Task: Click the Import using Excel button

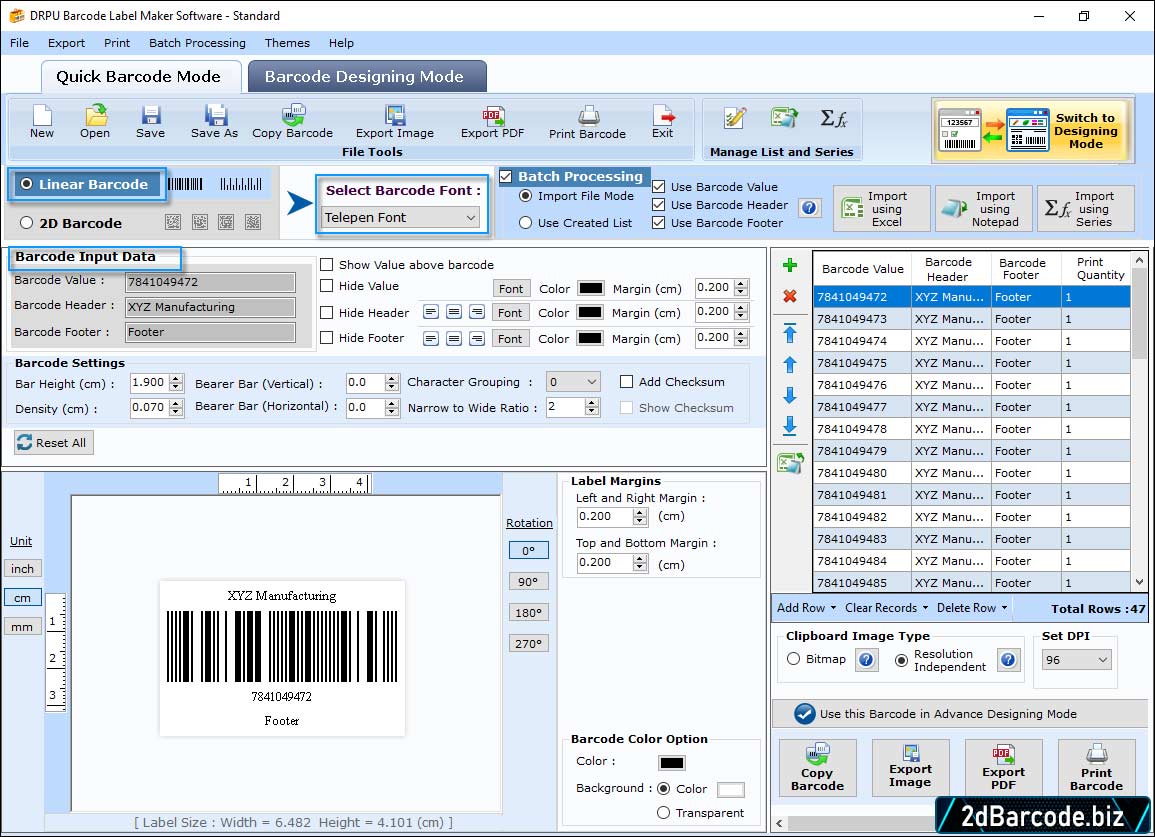Action: (x=882, y=209)
